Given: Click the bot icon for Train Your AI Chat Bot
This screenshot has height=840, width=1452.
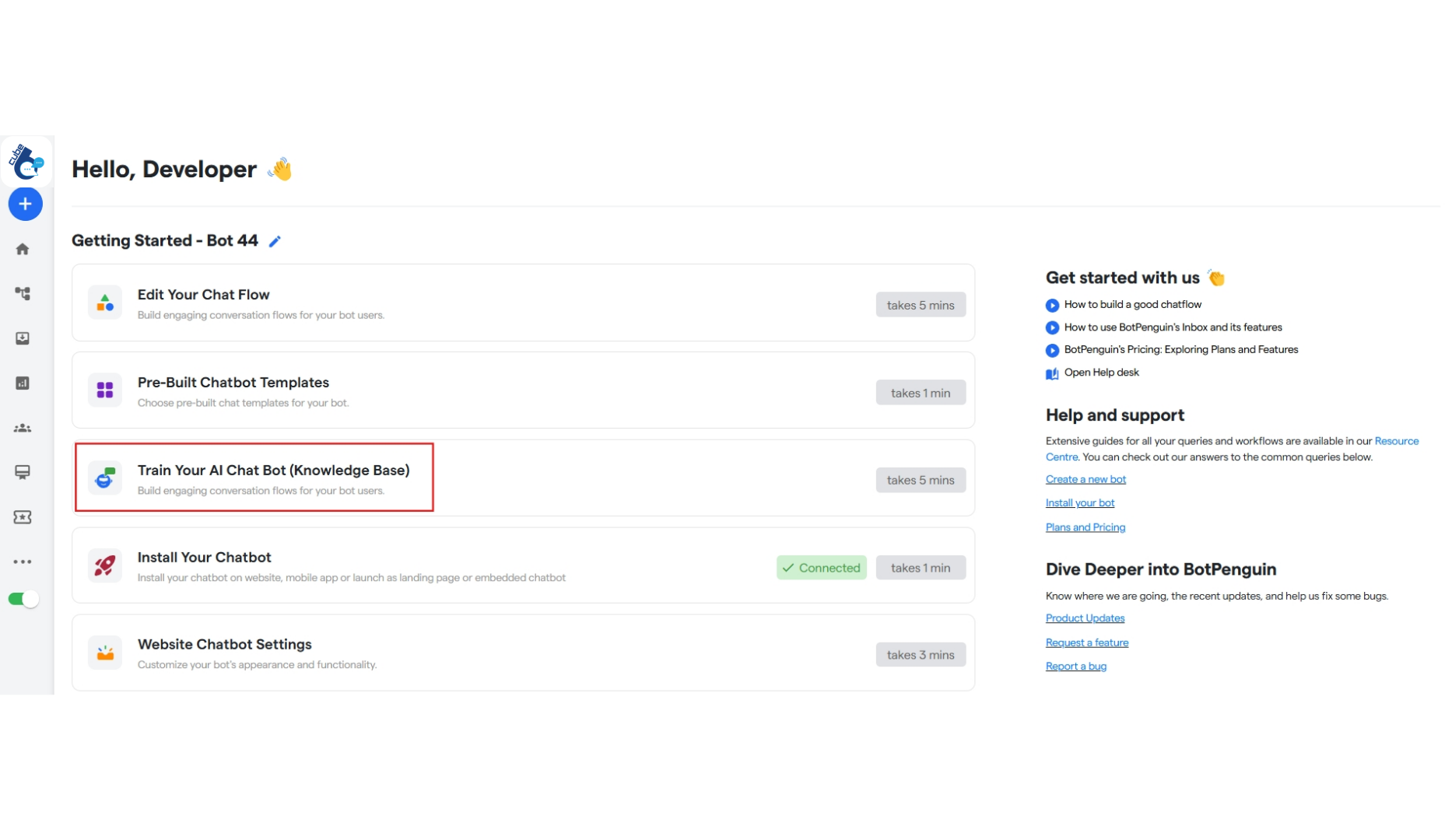Looking at the screenshot, I should pos(105,478).
